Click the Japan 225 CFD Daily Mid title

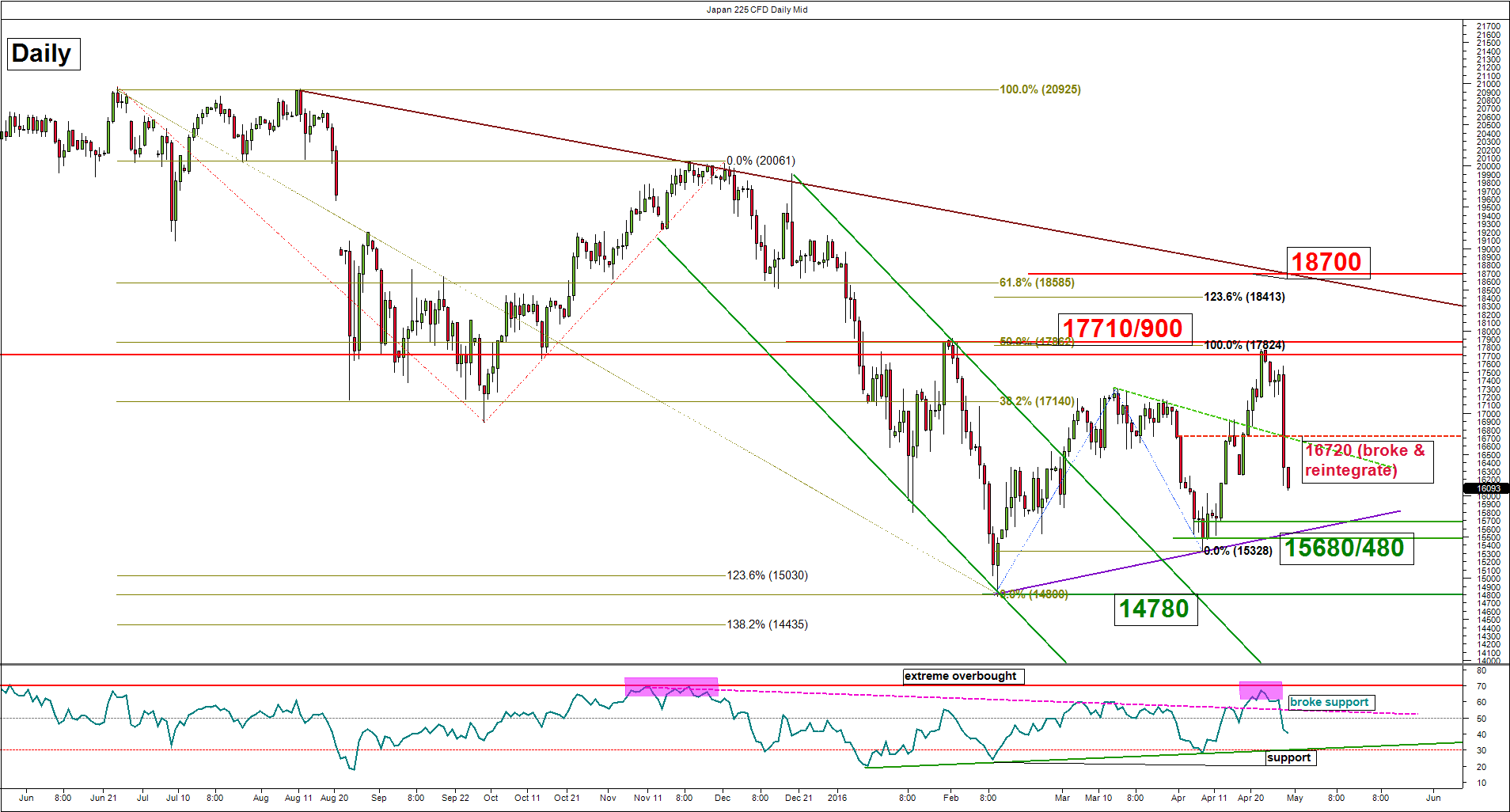click(757, 9)
